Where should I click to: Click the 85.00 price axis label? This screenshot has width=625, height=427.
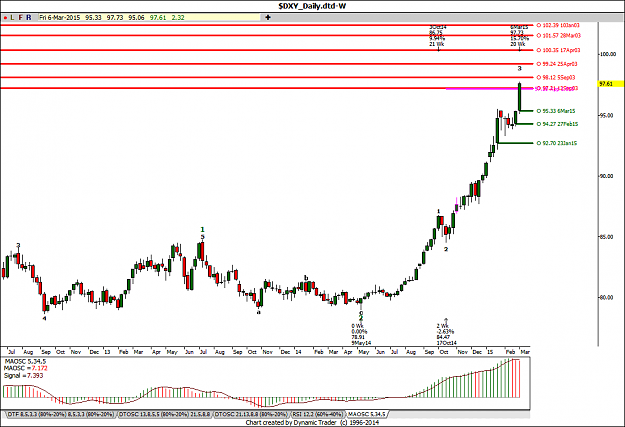click(x=607, y=237)
